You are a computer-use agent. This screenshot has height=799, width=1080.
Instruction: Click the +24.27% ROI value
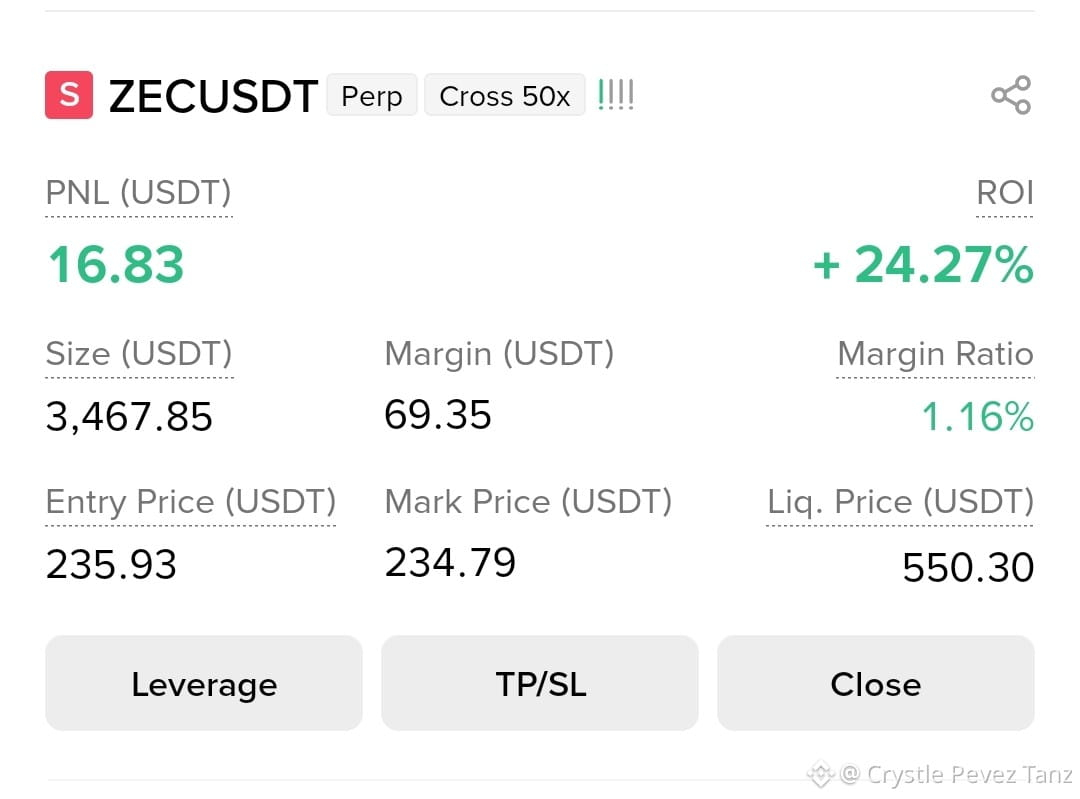(924, 264)
